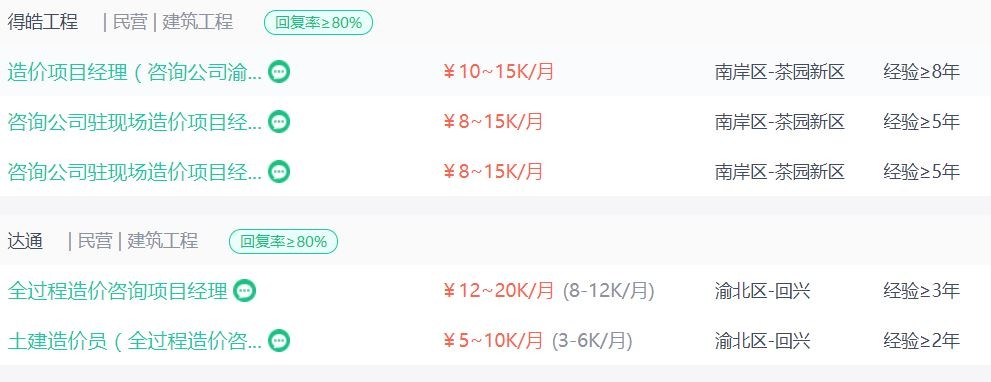This screenshot has height=382, width=991.
Task: Select the ¥10~15K/月 salary text
Action: tap(499, 72)
